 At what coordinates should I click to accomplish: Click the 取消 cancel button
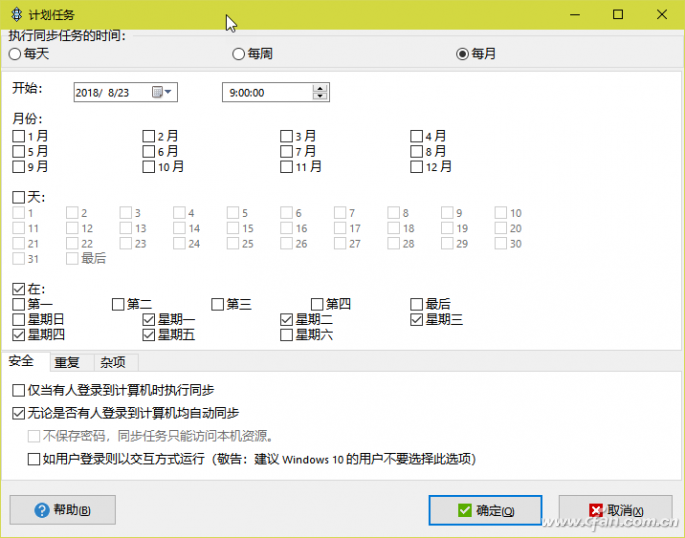616,510
